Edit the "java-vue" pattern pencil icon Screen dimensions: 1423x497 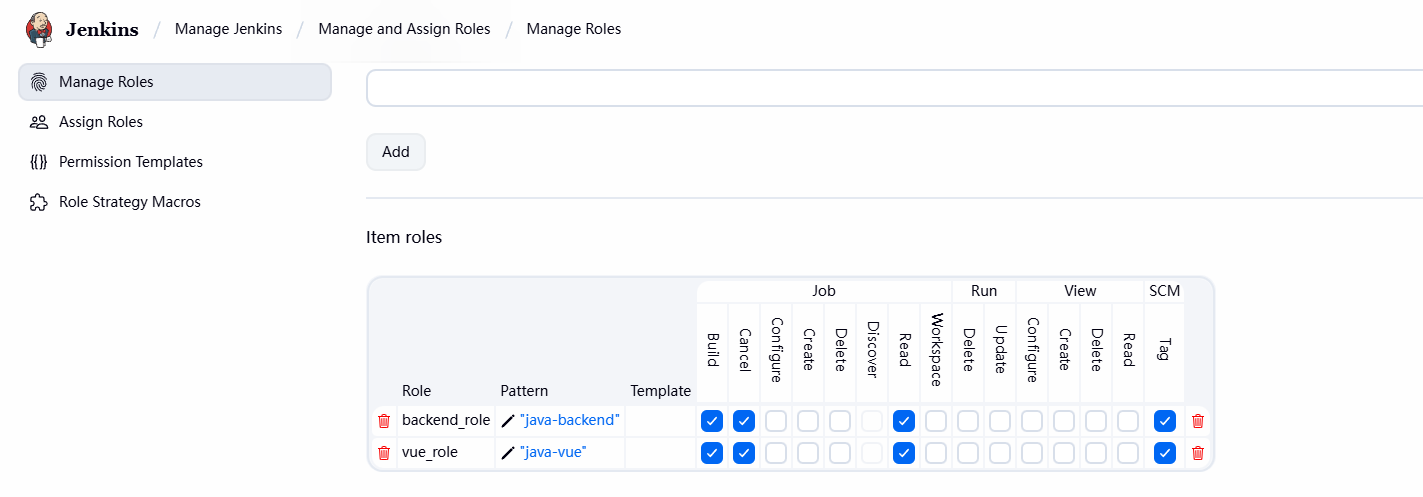click(508, 453)
